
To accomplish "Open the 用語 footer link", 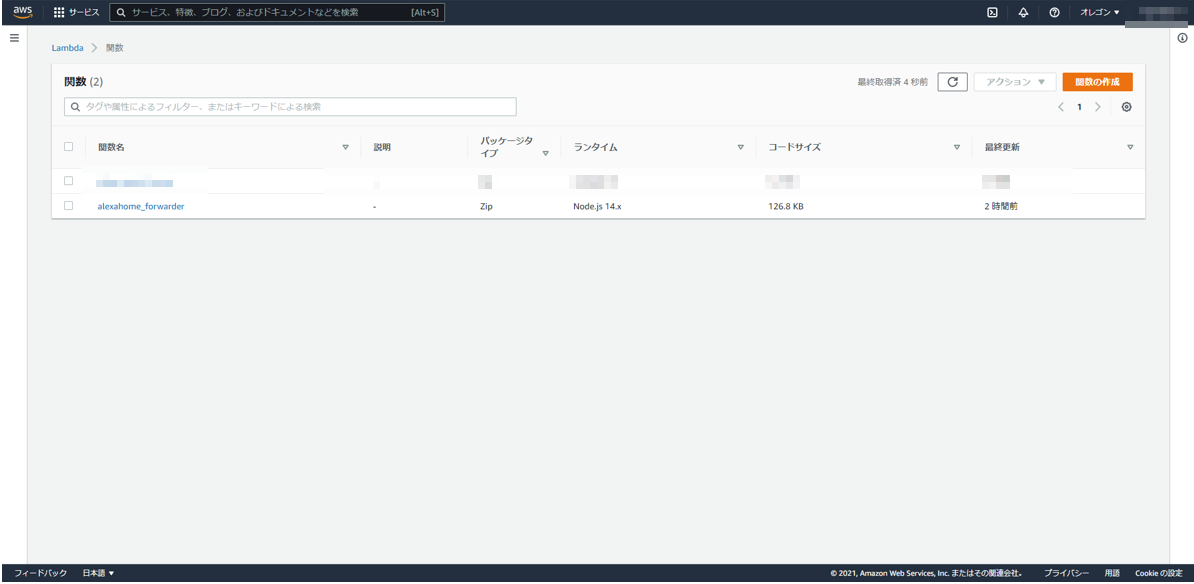I will [x=1112, y=573].
